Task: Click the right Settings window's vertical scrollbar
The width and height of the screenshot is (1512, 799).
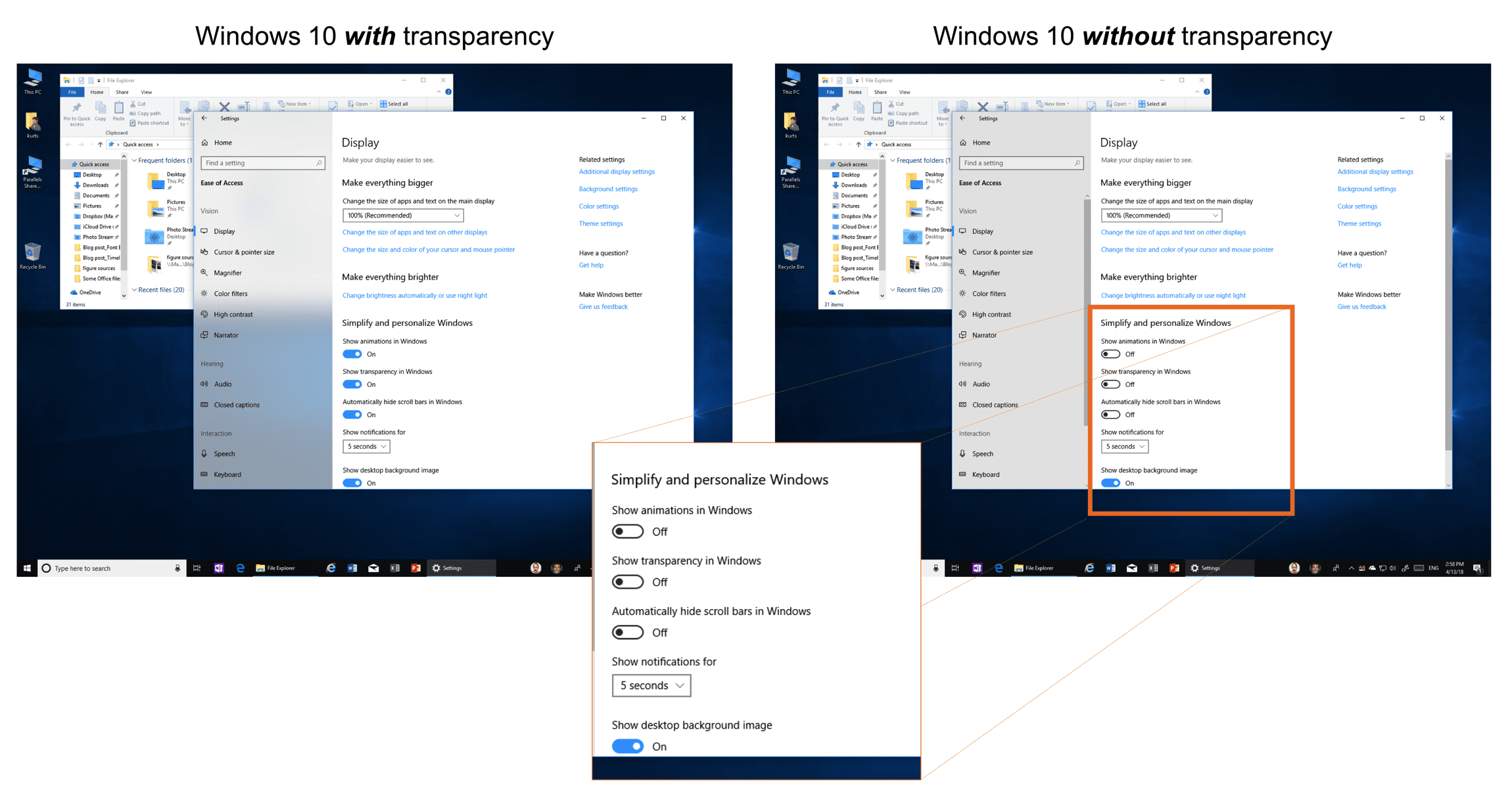Action: coord(1448,302)
